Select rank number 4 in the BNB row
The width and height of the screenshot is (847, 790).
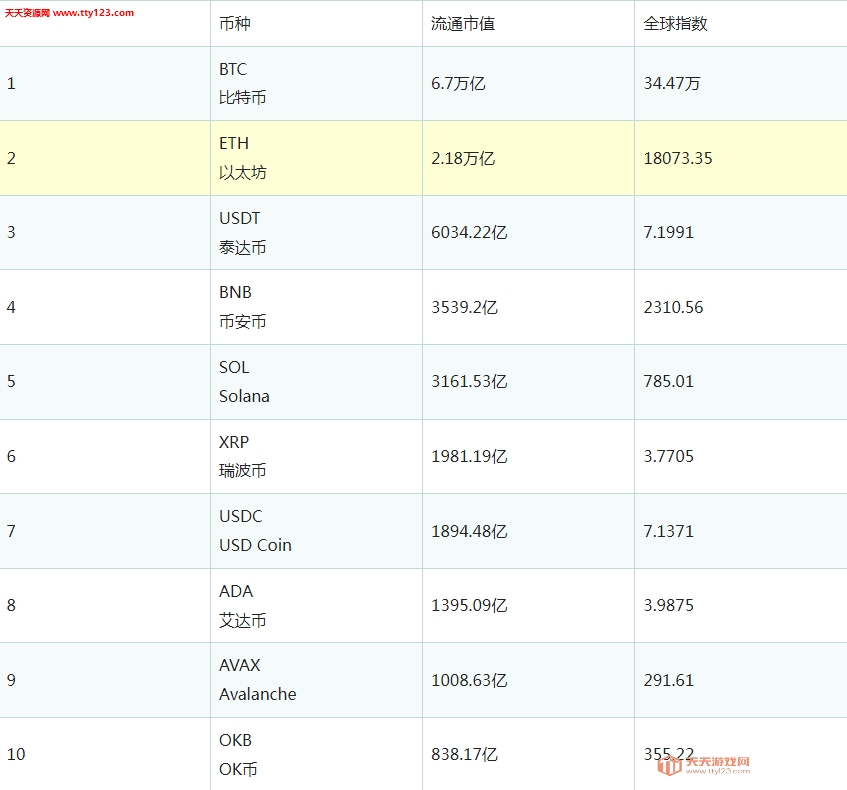11,307
